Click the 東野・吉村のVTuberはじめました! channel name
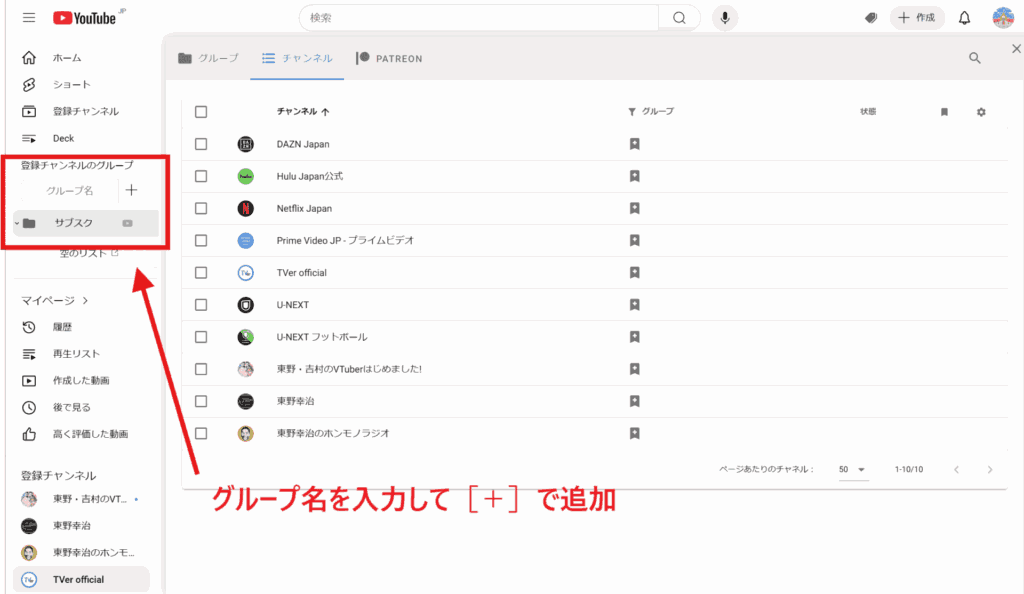This screenshot has height=594, width=1024. coord(349,369)
